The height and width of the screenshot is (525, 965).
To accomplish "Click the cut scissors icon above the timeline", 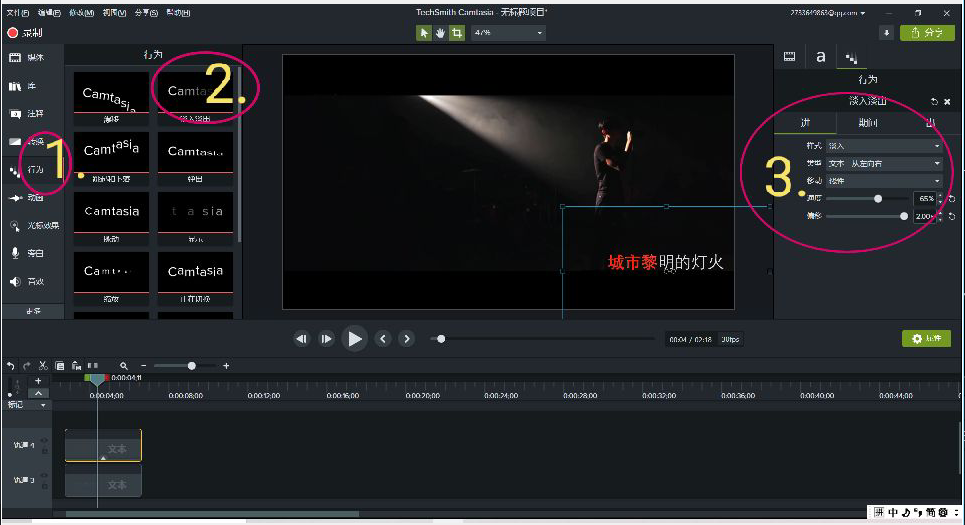I will (x=43, y=366).
